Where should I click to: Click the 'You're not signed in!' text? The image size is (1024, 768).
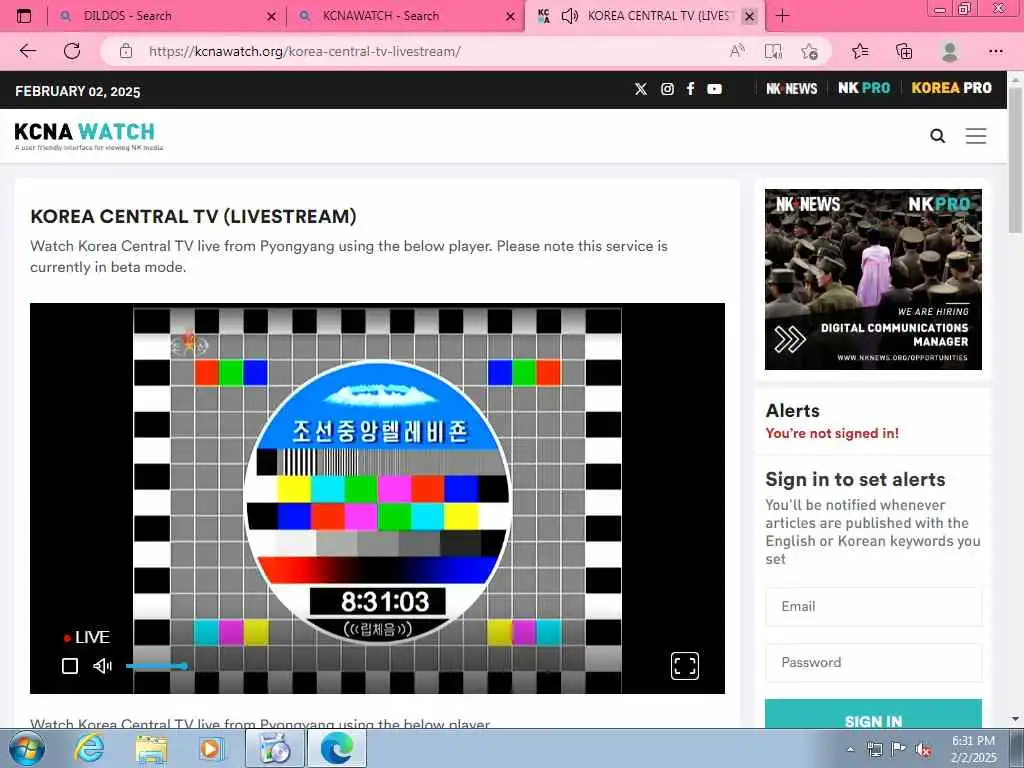[832, 434]
